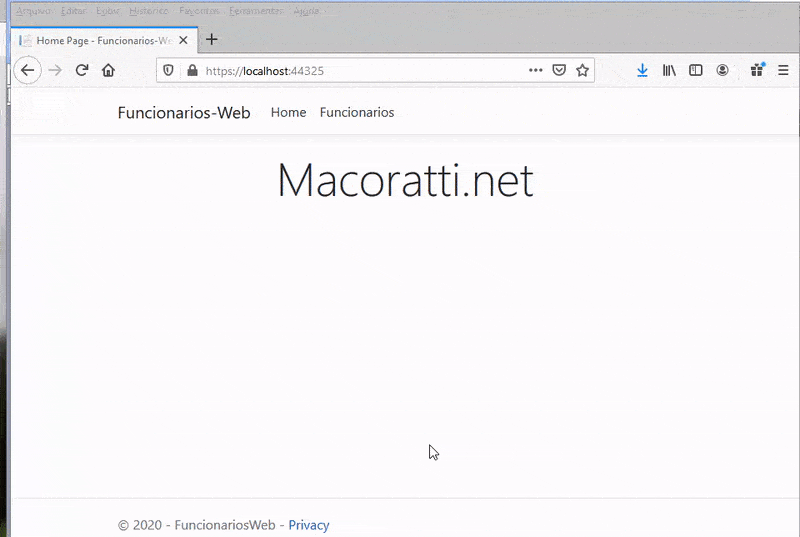
Task: Click the © 2020 - FuncionariosWeb footer text
Action: (196, 525)
